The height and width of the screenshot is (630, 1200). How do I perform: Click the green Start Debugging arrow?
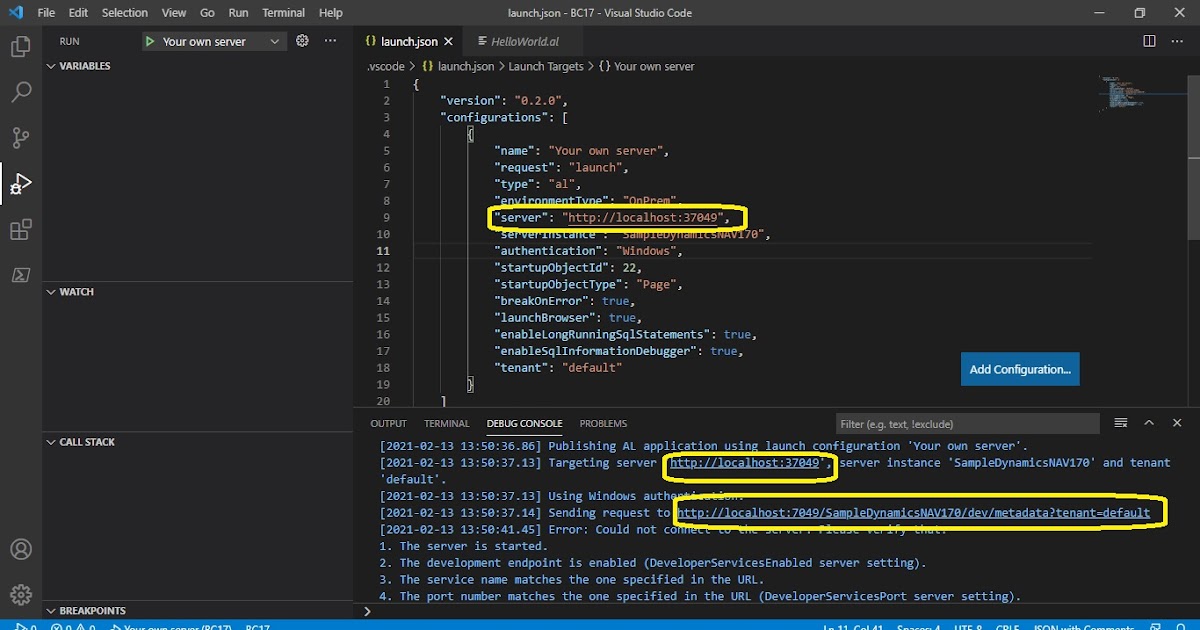tap(150, 41)
